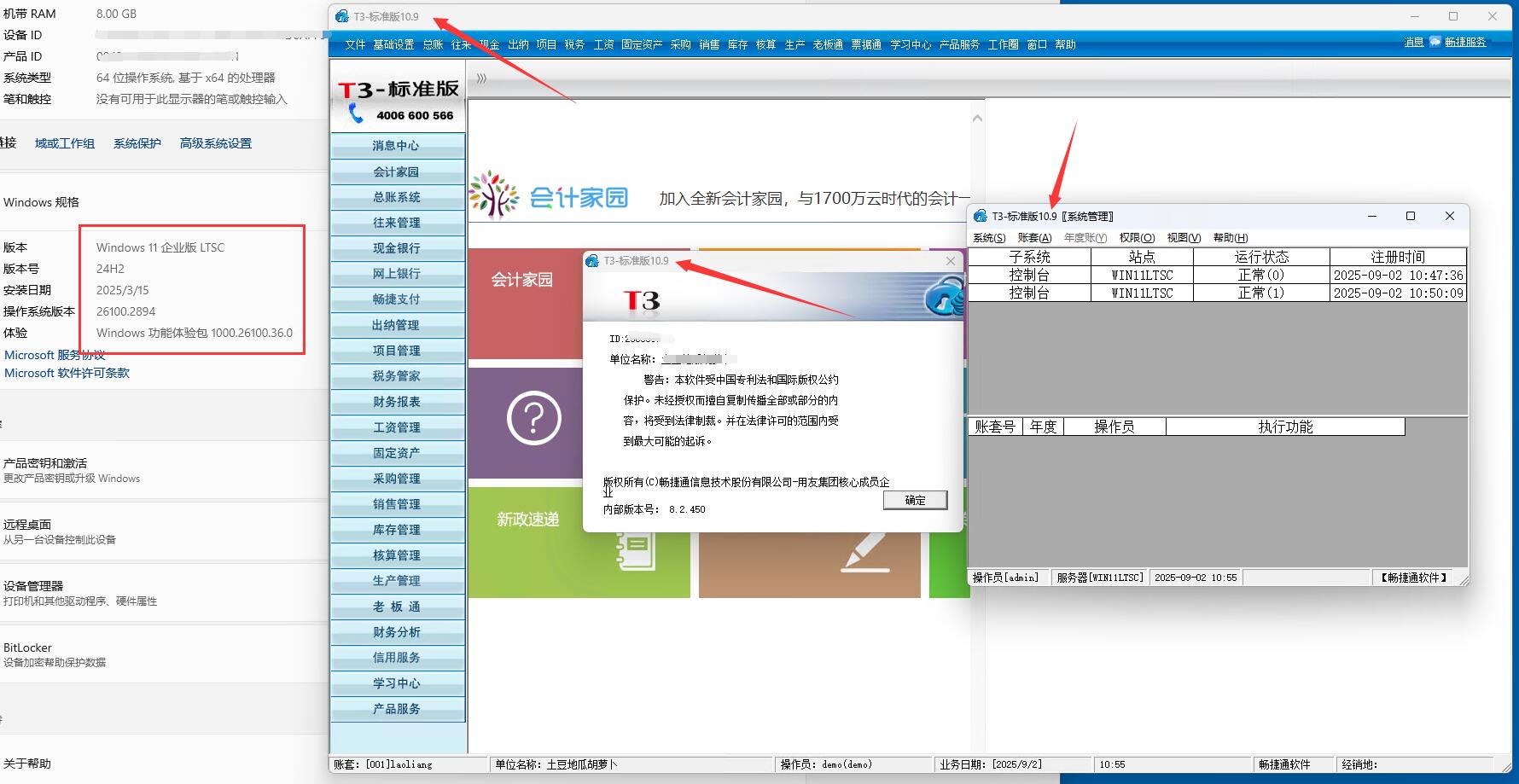
Task: Open 财务报表 in the sidebar
Action: tap(397, 402)
